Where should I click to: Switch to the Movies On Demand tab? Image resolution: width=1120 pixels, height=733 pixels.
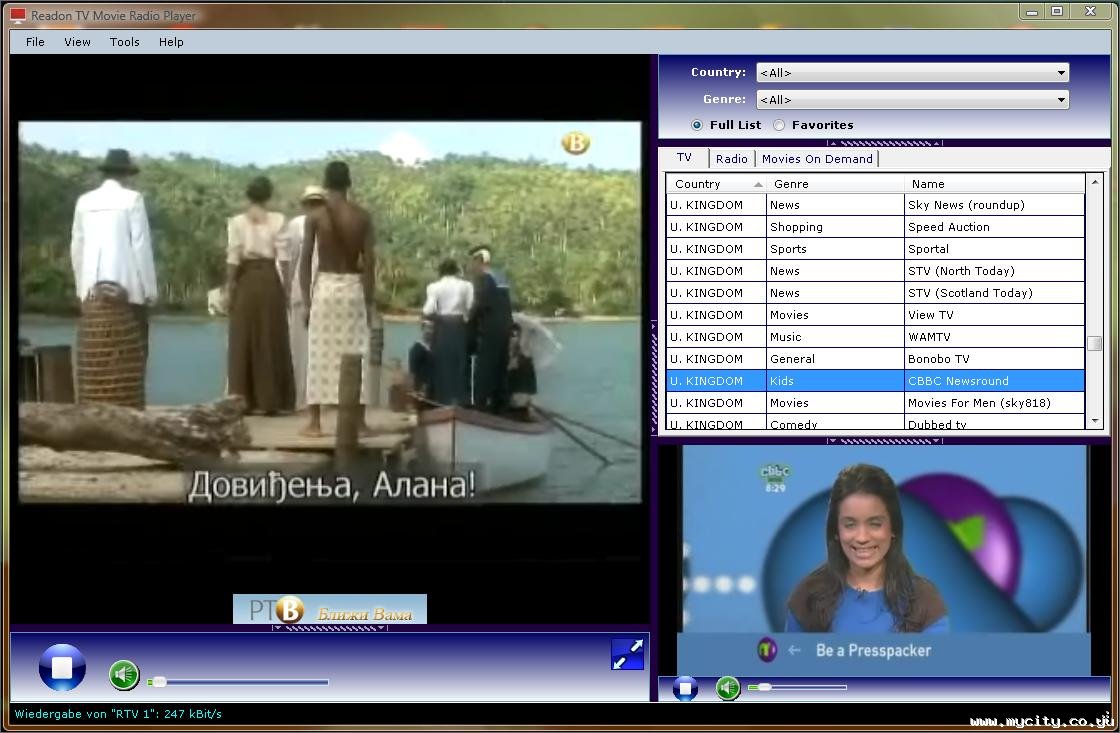click(x=817, y=159)
